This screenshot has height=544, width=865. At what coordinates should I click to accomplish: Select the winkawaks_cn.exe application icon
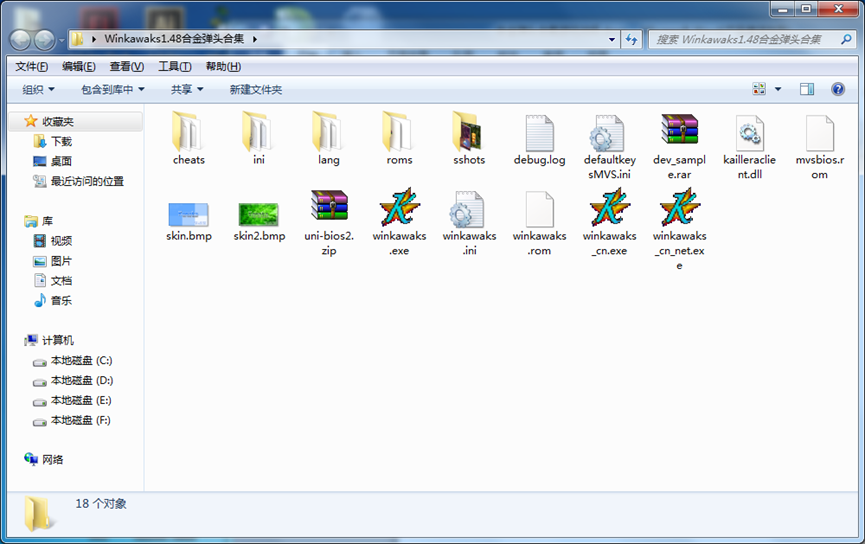point(610,207)
